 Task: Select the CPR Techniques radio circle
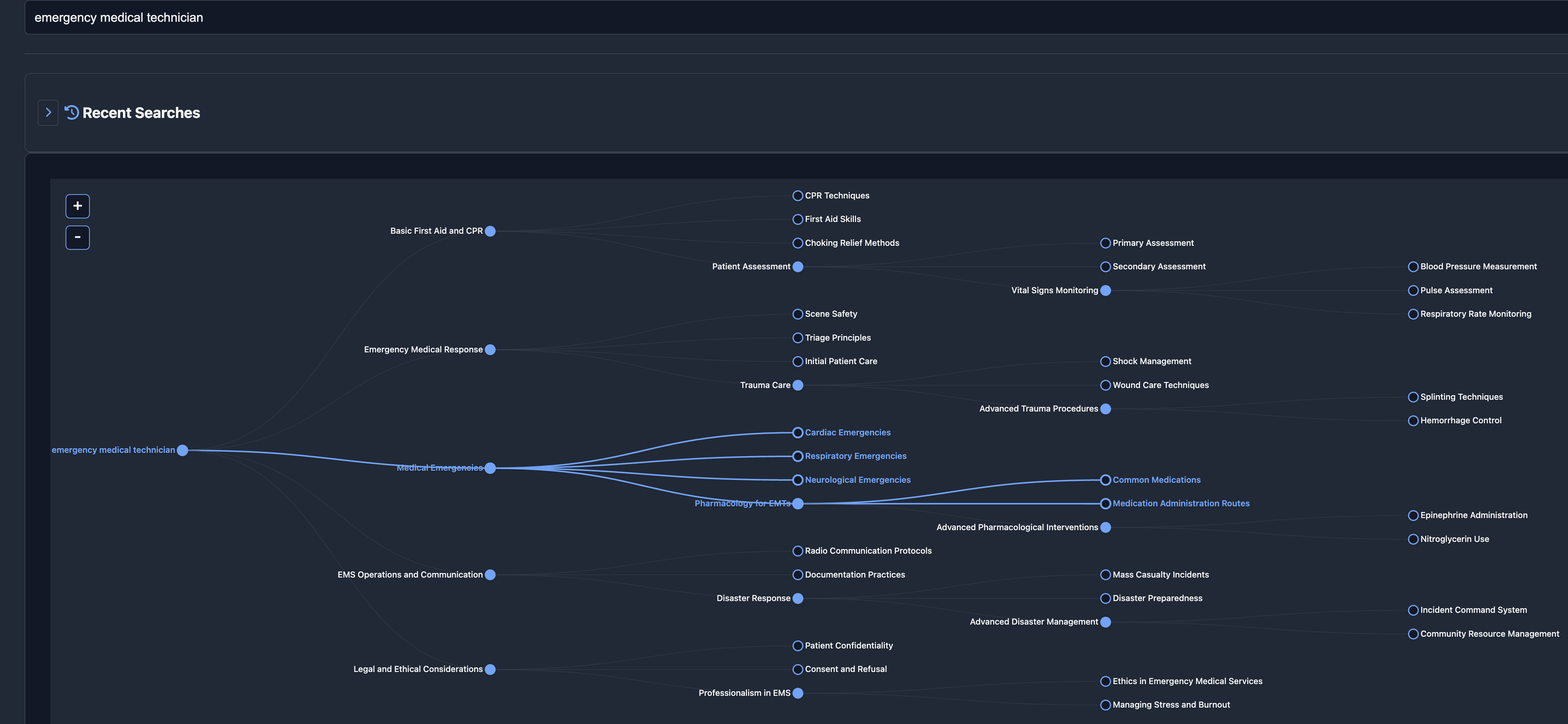pos(798,195)
